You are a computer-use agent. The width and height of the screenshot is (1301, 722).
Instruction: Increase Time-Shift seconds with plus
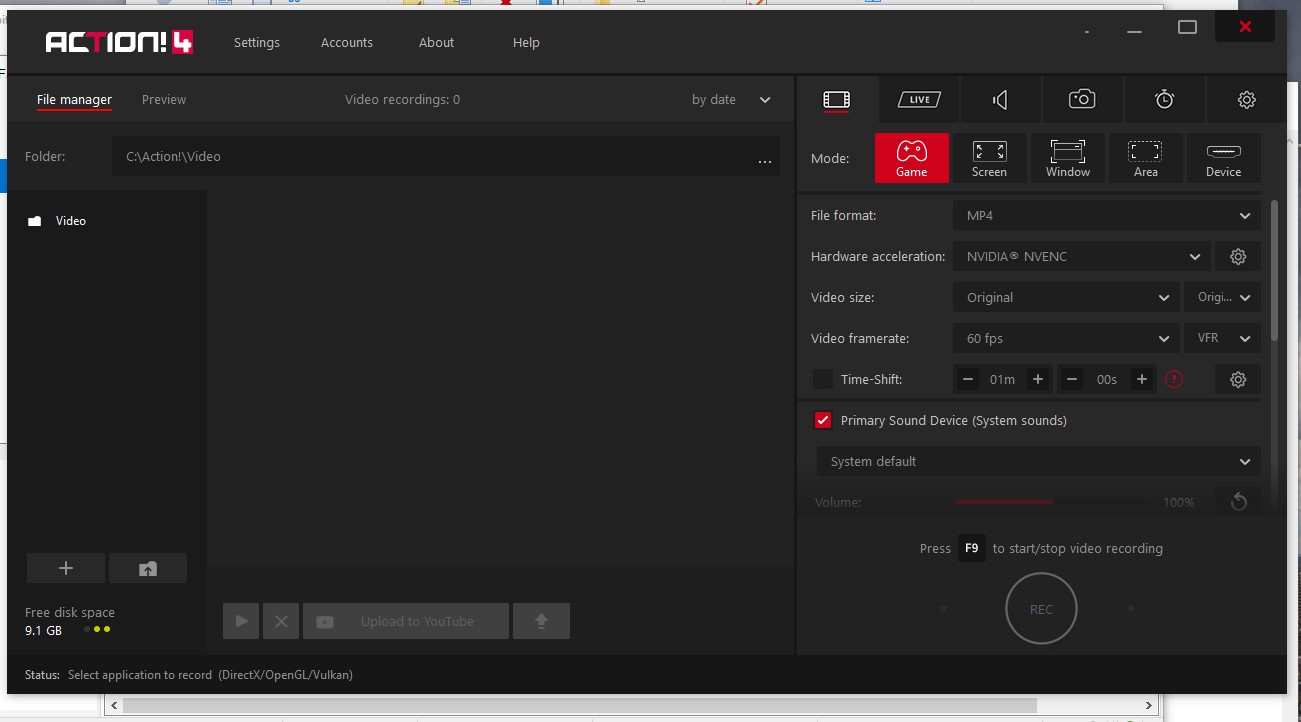(1141, 379)
